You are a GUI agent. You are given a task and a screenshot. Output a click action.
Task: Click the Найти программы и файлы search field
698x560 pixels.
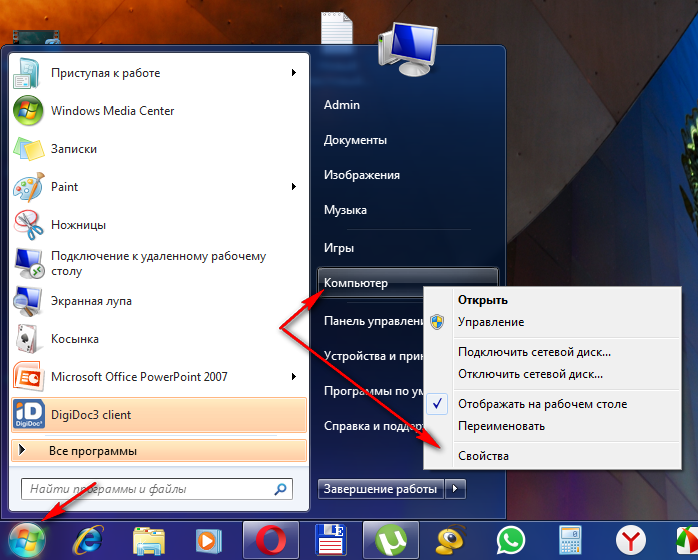[x=157, y=489]
